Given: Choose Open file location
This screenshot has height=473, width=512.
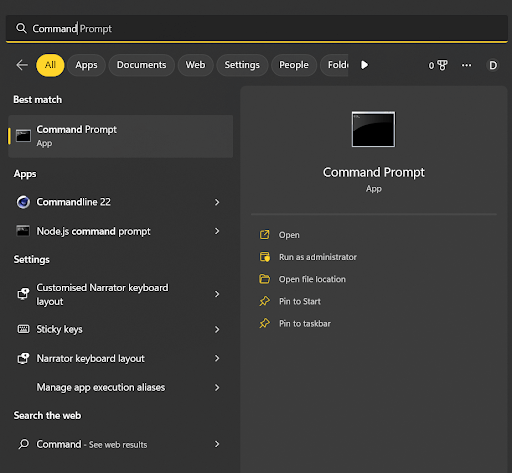Looking at the screenshot, I should (x=312, y=279).
